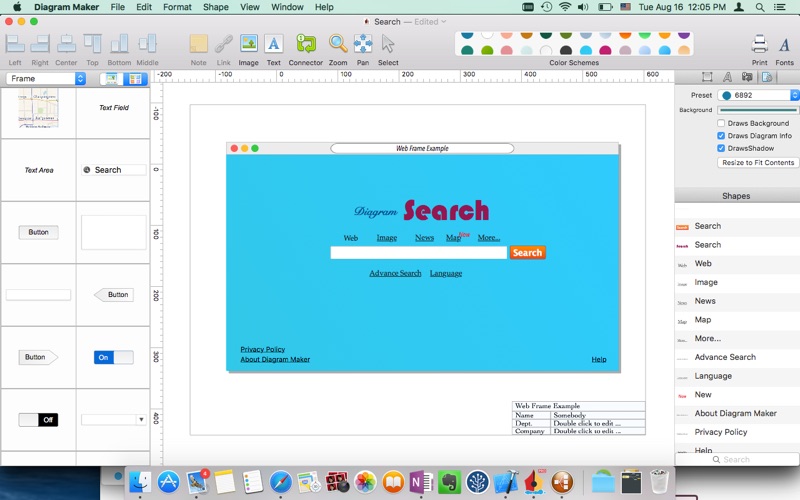Click the white search input on canvas
The height and width of the screenshot is (500, 800).
pos(418,253)
